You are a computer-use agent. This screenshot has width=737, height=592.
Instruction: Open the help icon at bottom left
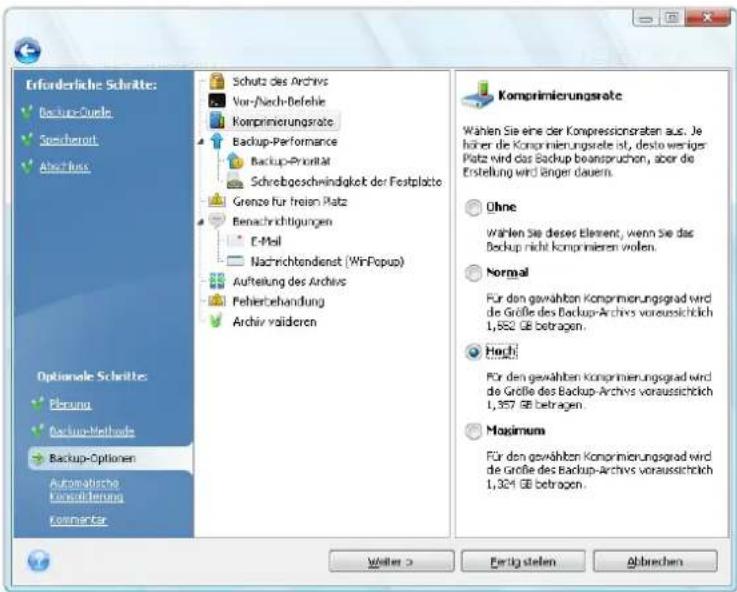tap(38, 561)
